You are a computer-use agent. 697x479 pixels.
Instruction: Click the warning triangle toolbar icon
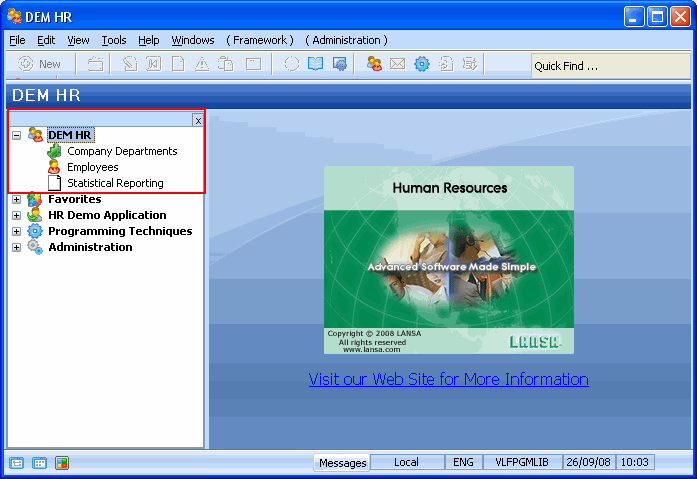(x=202, y=64)
